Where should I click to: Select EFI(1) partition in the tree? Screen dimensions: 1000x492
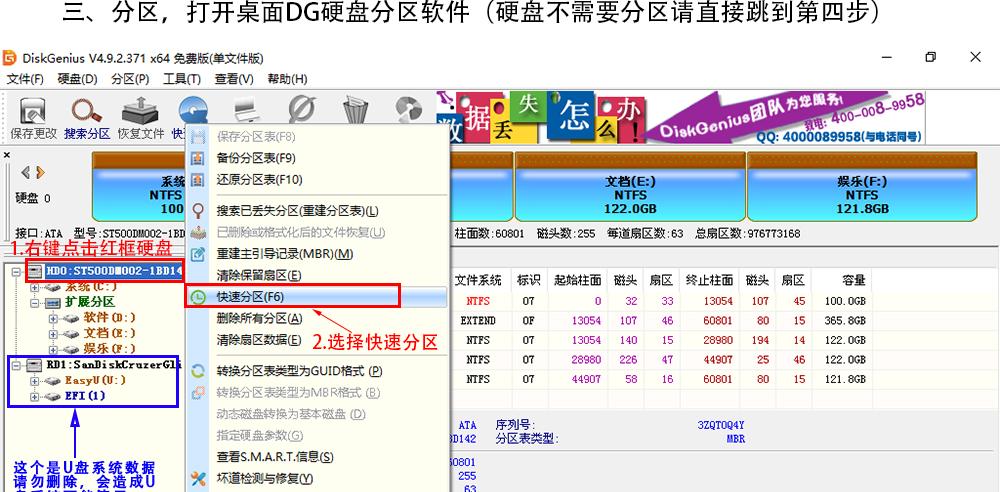[x=85, y=396]
